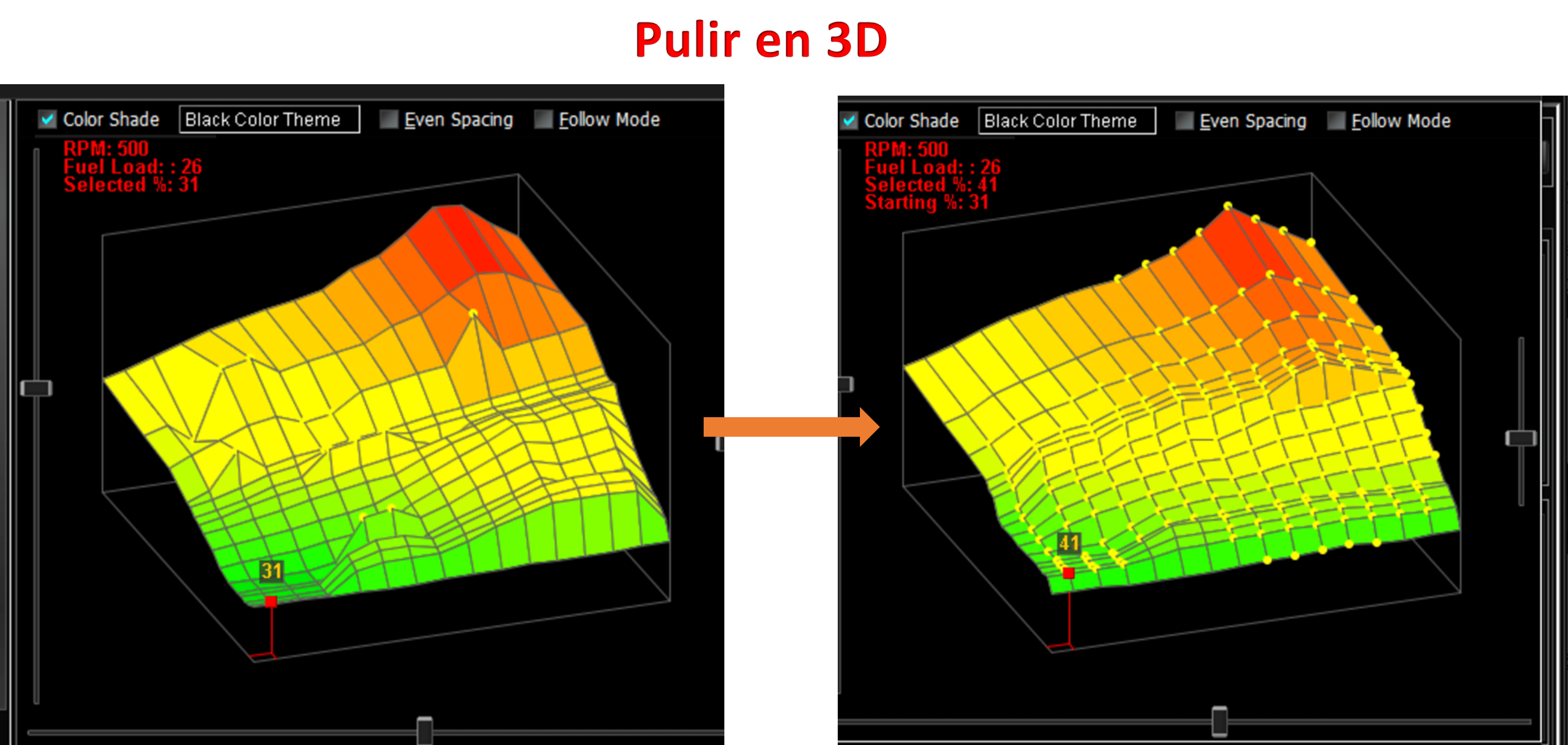Image resolution: width=1568 pixels, height=745 pixels.
Task: Enable Follow Mode in right panel
Action: pos(1336,121)
